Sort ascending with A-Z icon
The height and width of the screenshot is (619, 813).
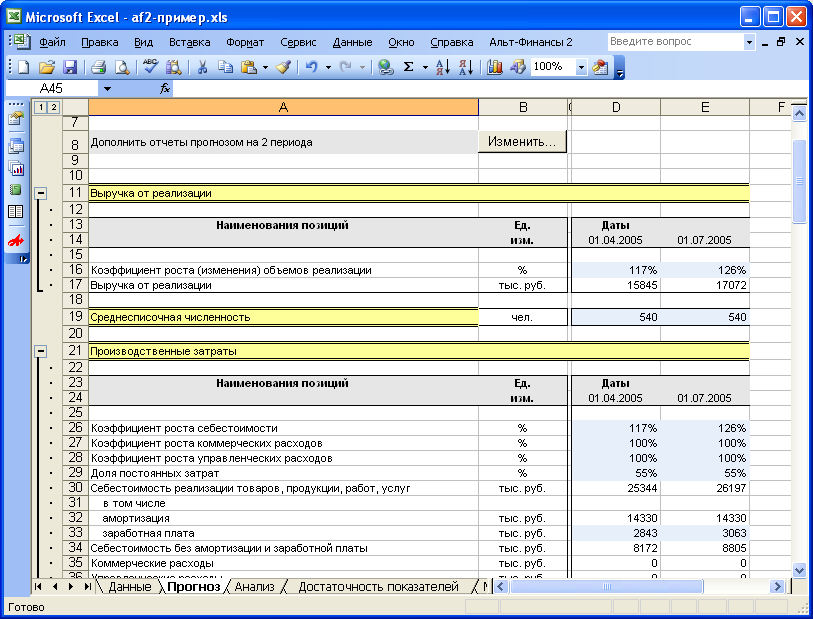(x=443, y=67)
